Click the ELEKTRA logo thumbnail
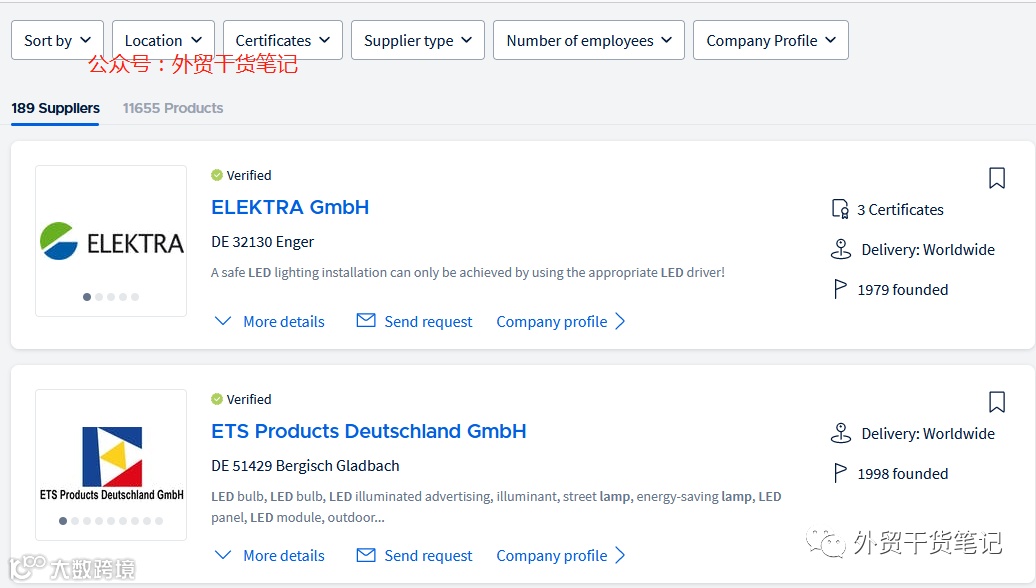 pos(111,241)
